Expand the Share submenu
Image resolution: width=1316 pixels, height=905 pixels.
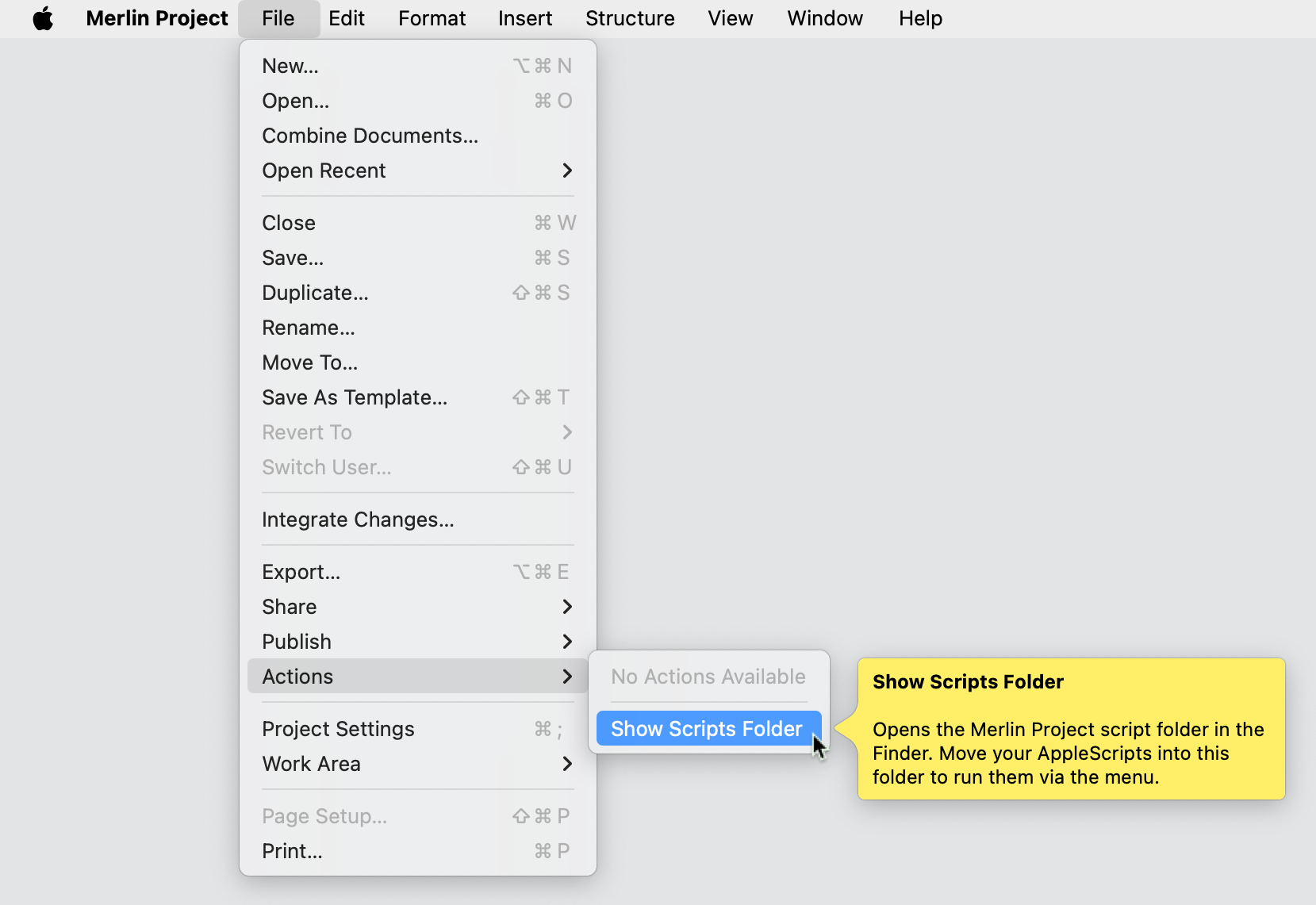(x=418, y=607)
